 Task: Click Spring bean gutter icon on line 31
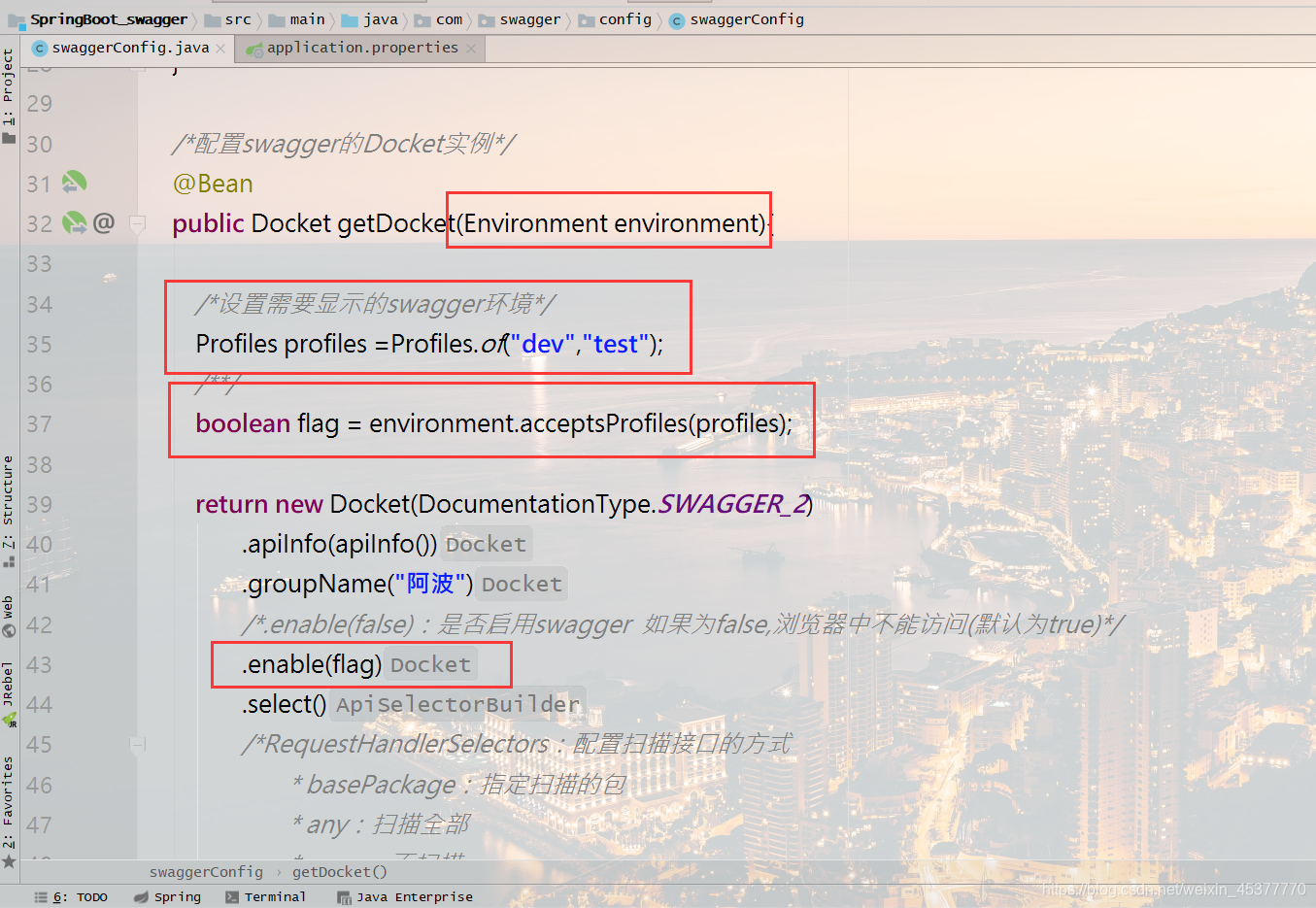[75, 182]
